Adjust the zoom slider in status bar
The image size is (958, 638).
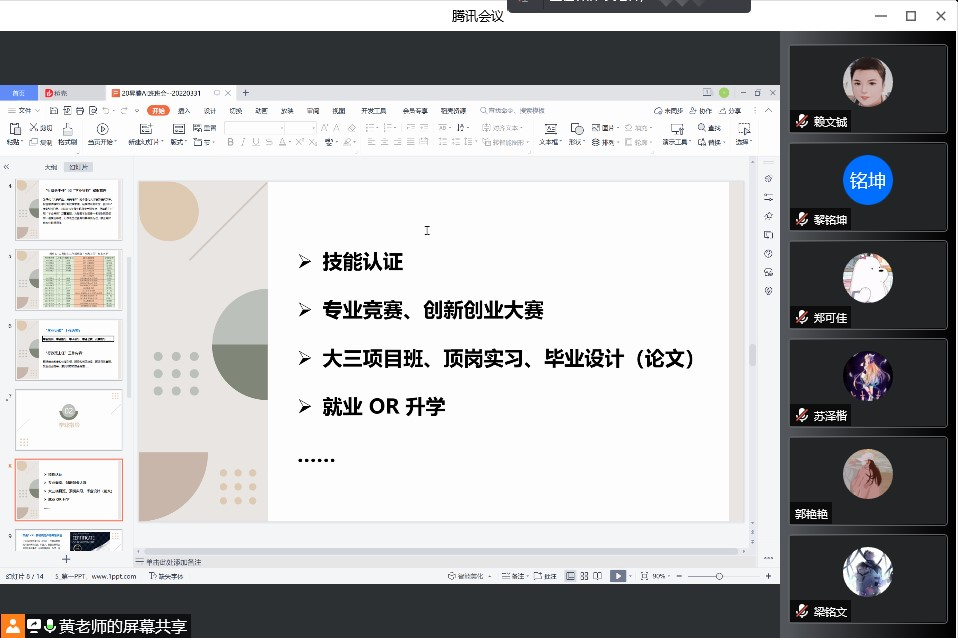(x=719, y=576)
